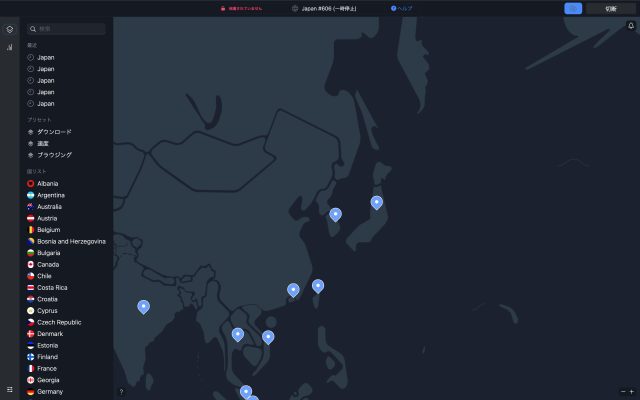This screenshot has height=400, width=640.
Task: Select the map pin over Japan
Action: click(x=376, y=202)
